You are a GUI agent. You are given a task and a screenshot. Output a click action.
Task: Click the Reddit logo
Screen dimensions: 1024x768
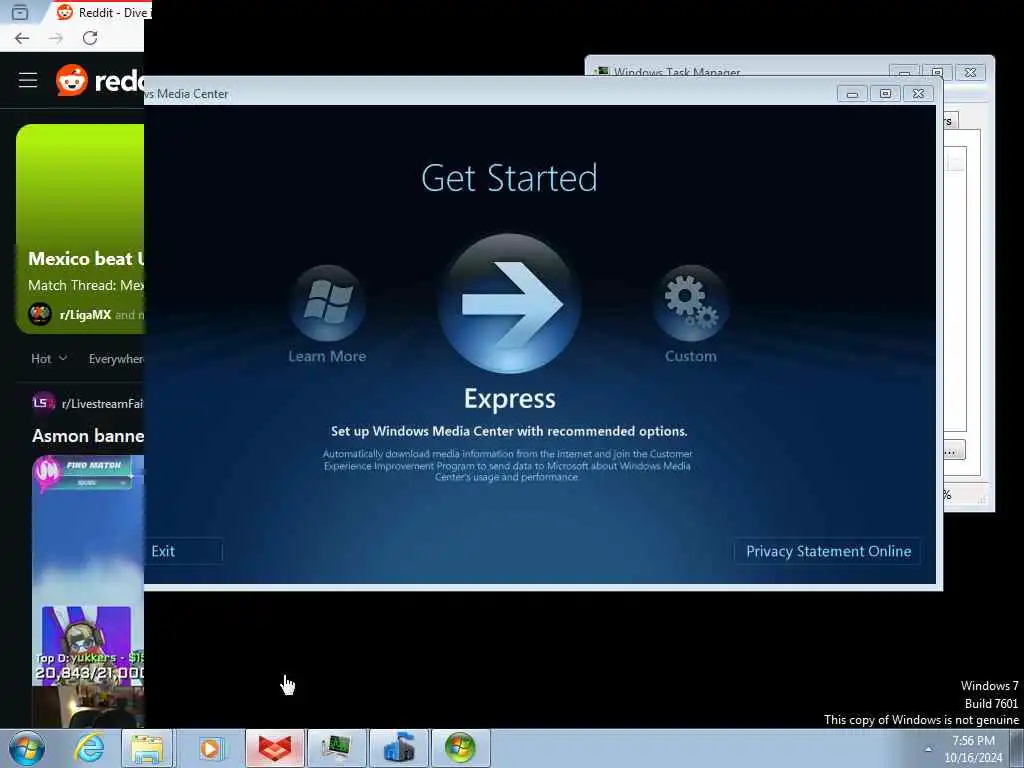click(x=99, y=80)
